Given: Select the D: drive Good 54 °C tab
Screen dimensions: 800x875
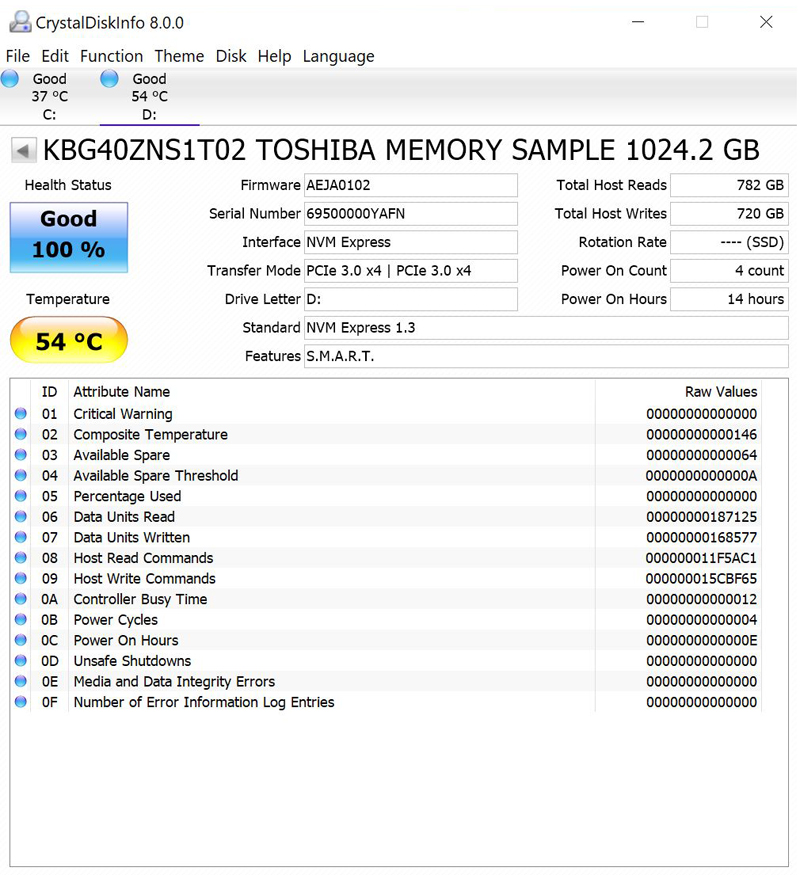Looking at the screenshot, I should tap(150, 97).
